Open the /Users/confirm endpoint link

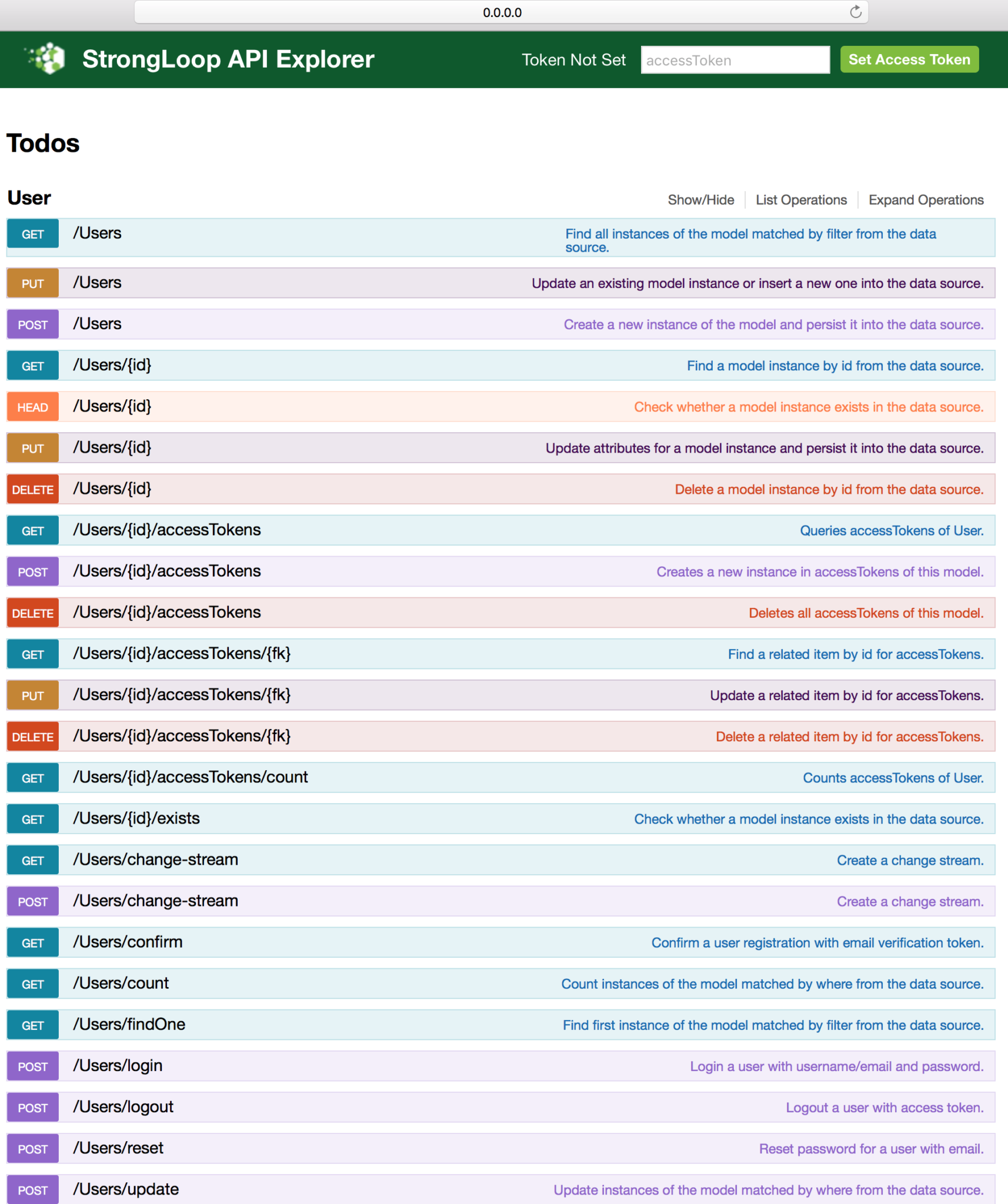point(127,942)
